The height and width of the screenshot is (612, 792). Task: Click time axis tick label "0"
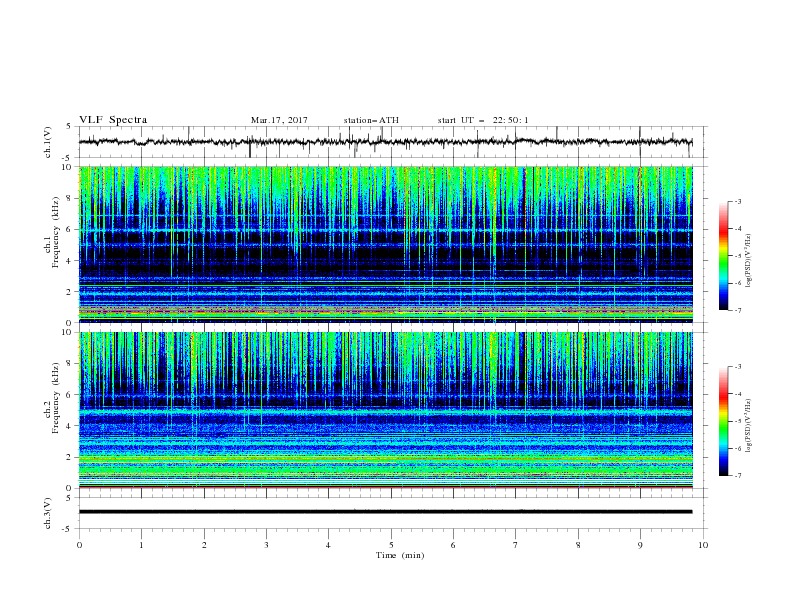pyautogui.click(x=79, y=545)
